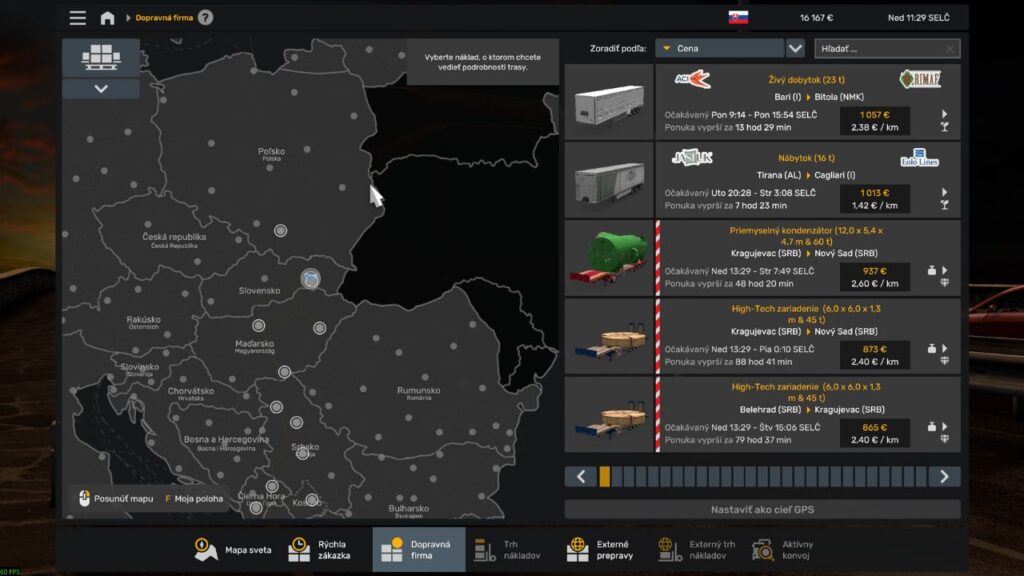Click the Živý dobytok trailer thumbnail
The height and width of the screenshot is (576, 1024).
coord(609,103)
